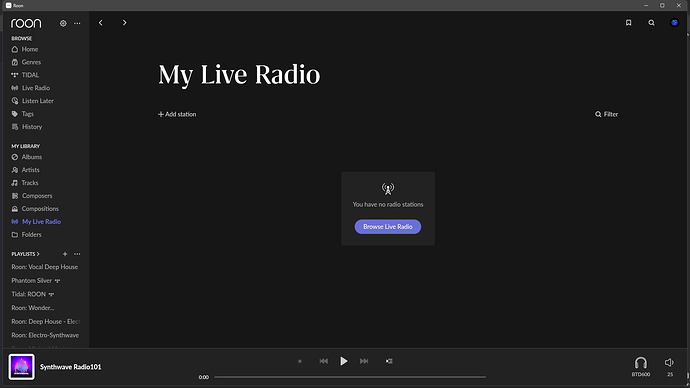Click the 0:00 elapsed time readout
The image size is (690, 388).
(204, 377)
